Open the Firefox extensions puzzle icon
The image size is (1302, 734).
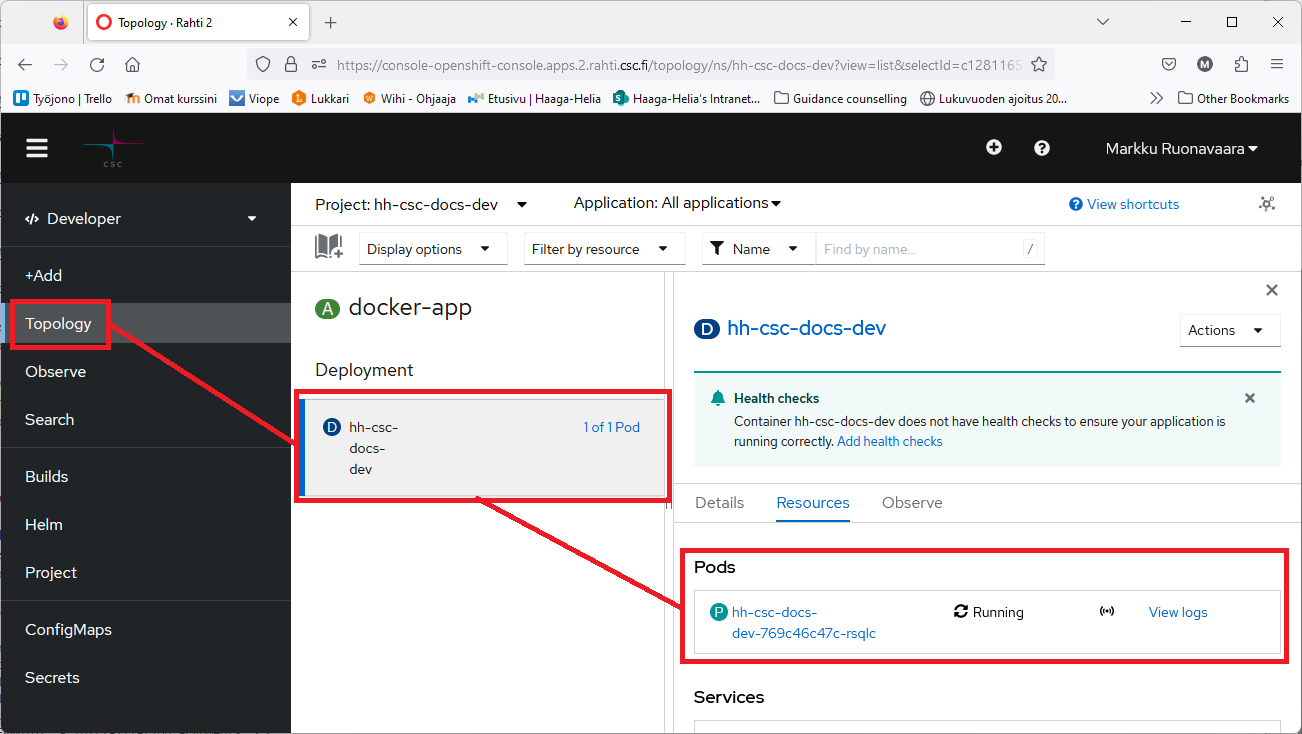click(1241, 65)
